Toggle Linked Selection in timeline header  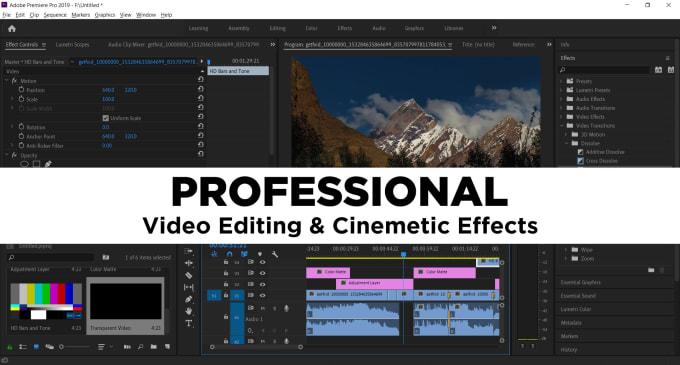click(x=244, y=254)
